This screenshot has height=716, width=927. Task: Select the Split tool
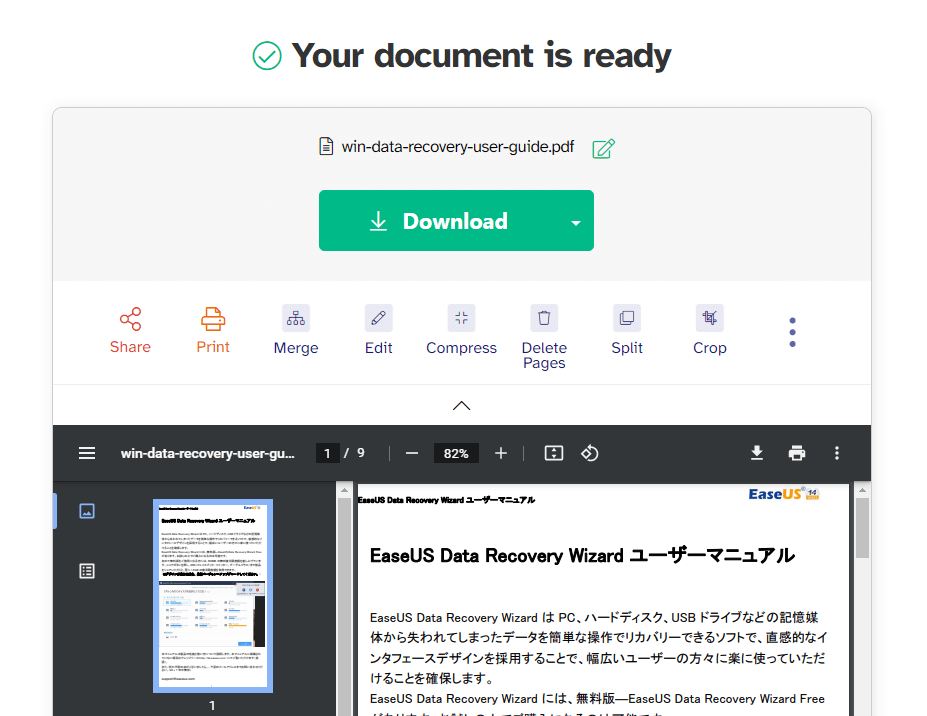627,319
